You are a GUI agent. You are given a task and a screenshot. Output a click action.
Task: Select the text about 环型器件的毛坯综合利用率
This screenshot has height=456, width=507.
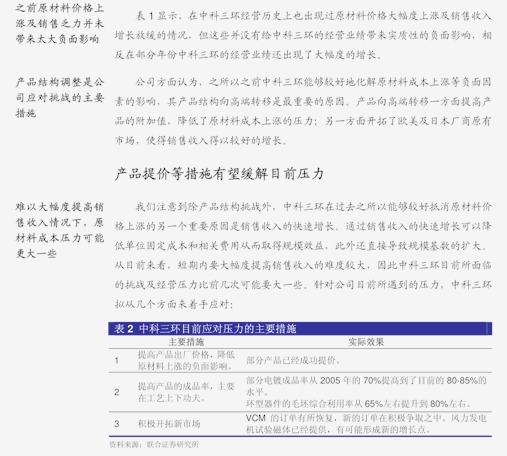359,404
